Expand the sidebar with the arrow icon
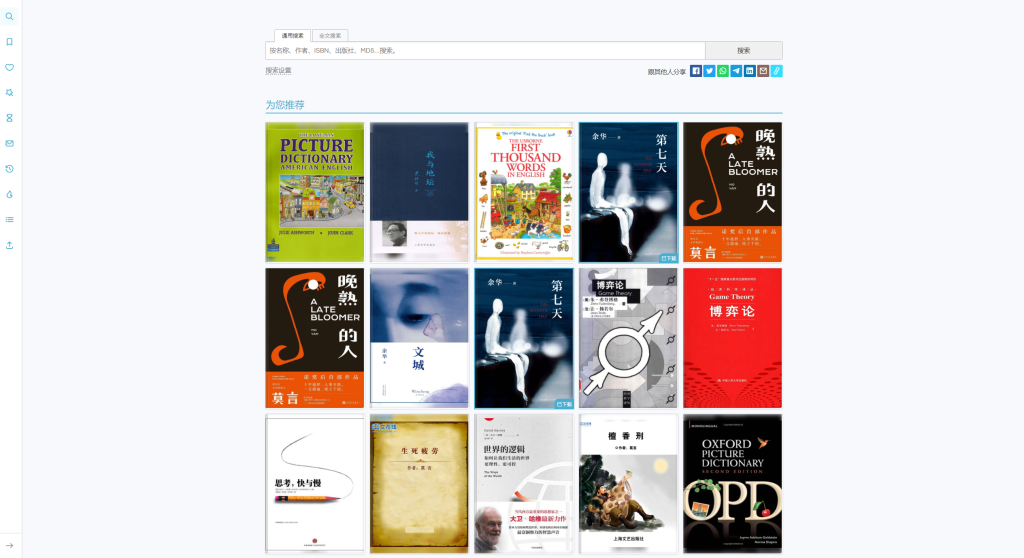Image resolution: width=1024 pixels, height=558 pixels. 9,546
